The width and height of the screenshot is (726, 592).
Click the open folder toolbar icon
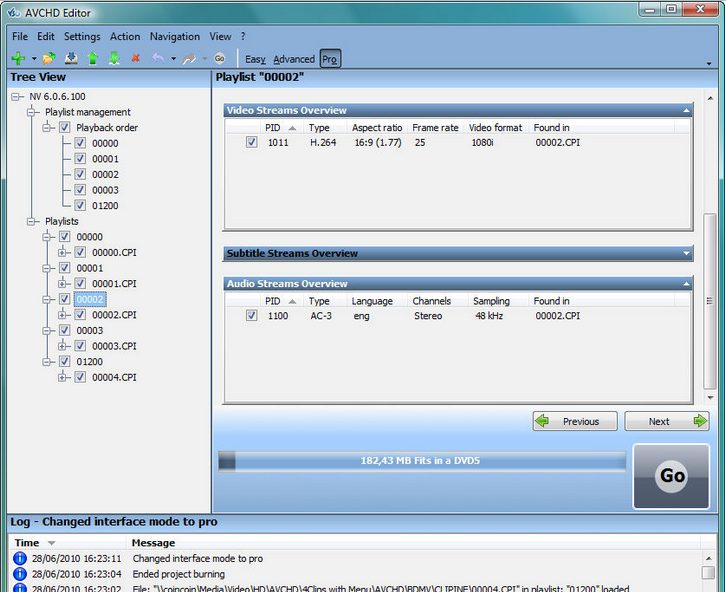coord(48,59)
